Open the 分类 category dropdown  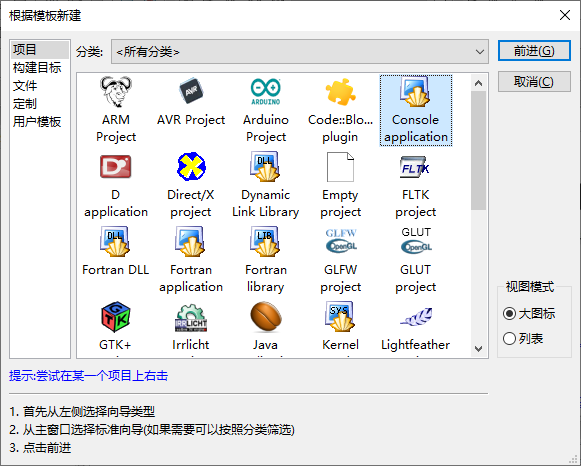click(x=300, y=52)
